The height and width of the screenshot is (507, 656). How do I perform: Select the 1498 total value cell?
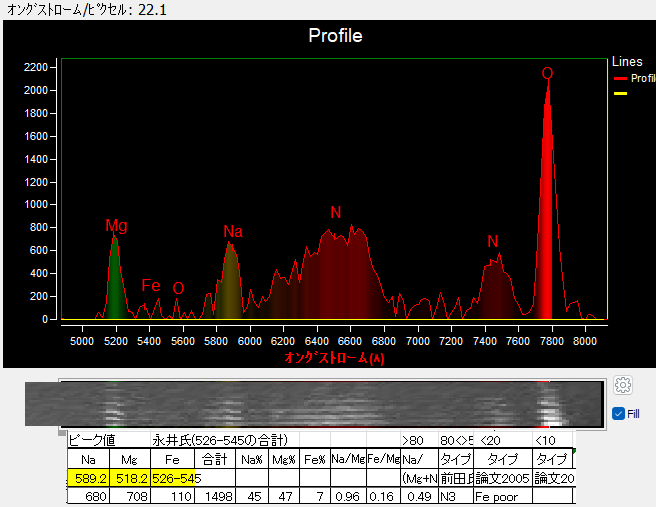215,497
